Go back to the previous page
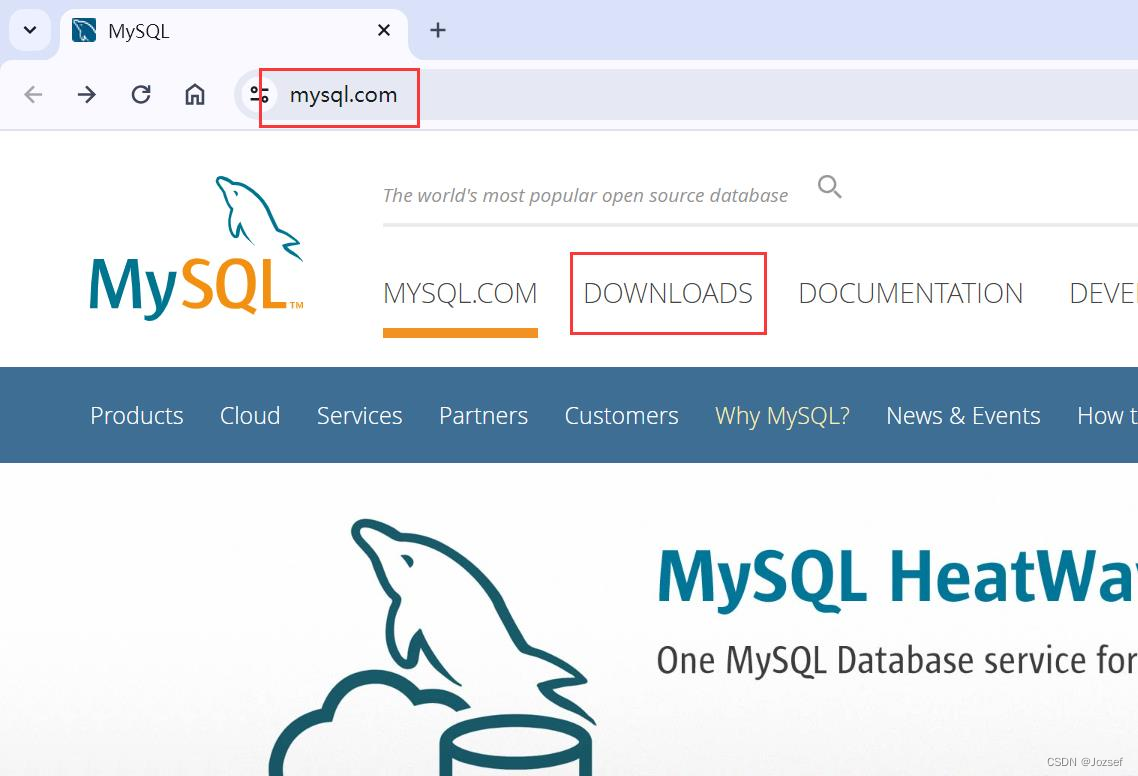This screenshot has height=776, width=1138. click(33, 94)
